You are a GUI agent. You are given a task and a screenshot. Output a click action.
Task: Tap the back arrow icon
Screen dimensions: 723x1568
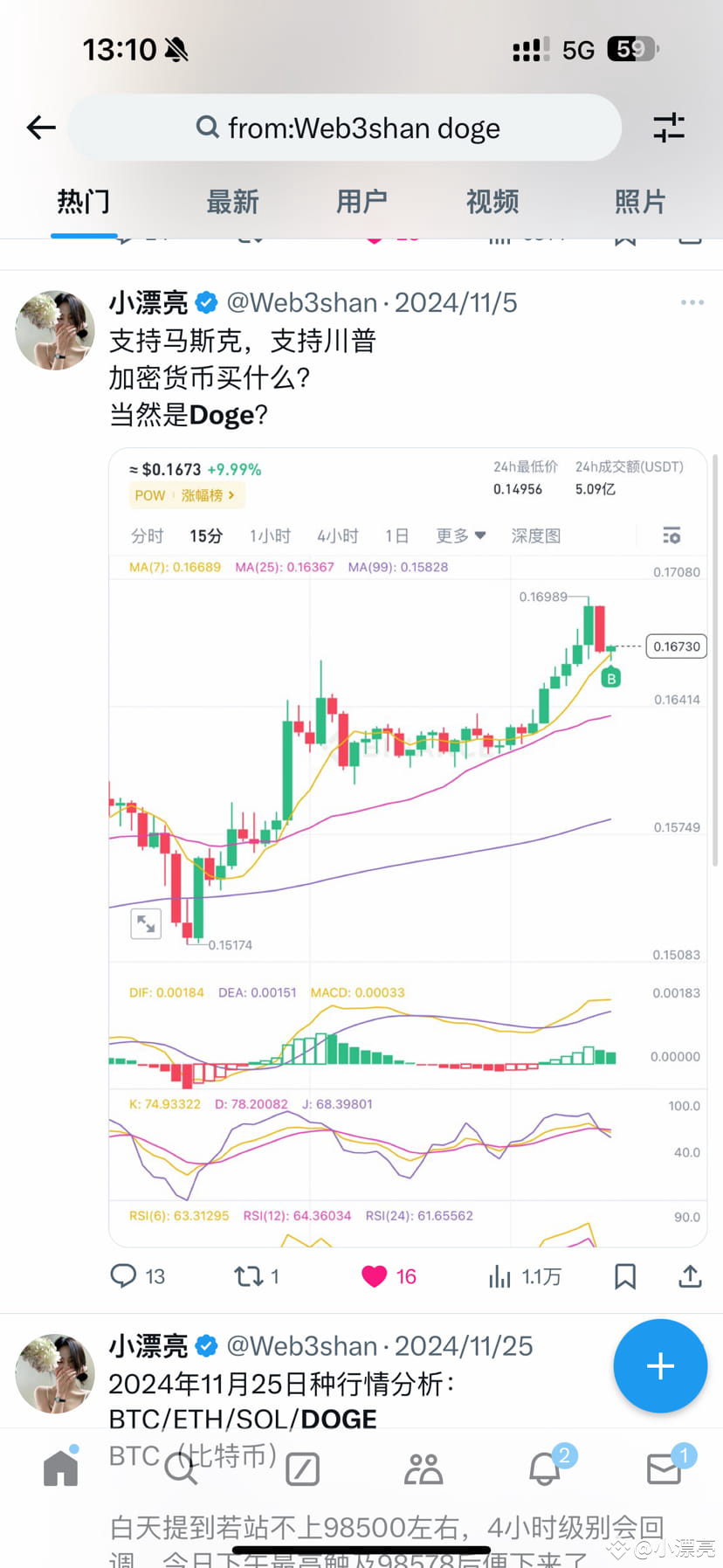click(41, 128)
